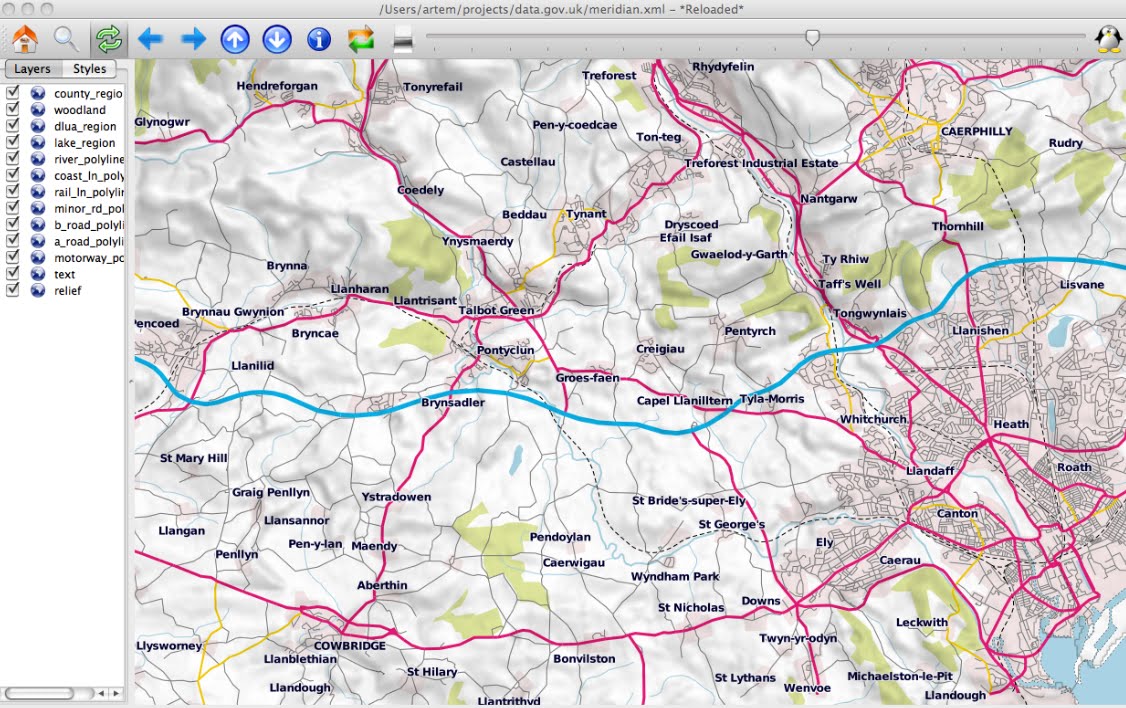This screenshot has height=708, width=1126.
Task: Navigate forward with the right blue arrow
Action: (192, 40)
